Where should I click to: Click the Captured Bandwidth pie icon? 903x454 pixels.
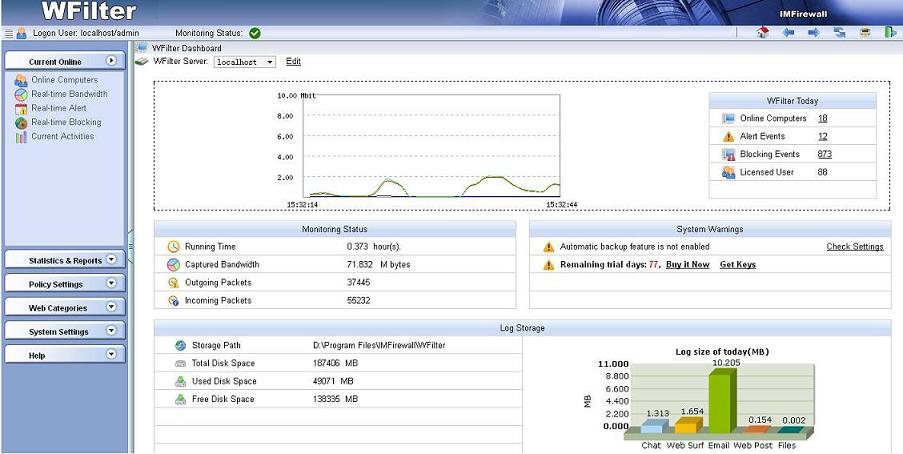tap(173, 265)
